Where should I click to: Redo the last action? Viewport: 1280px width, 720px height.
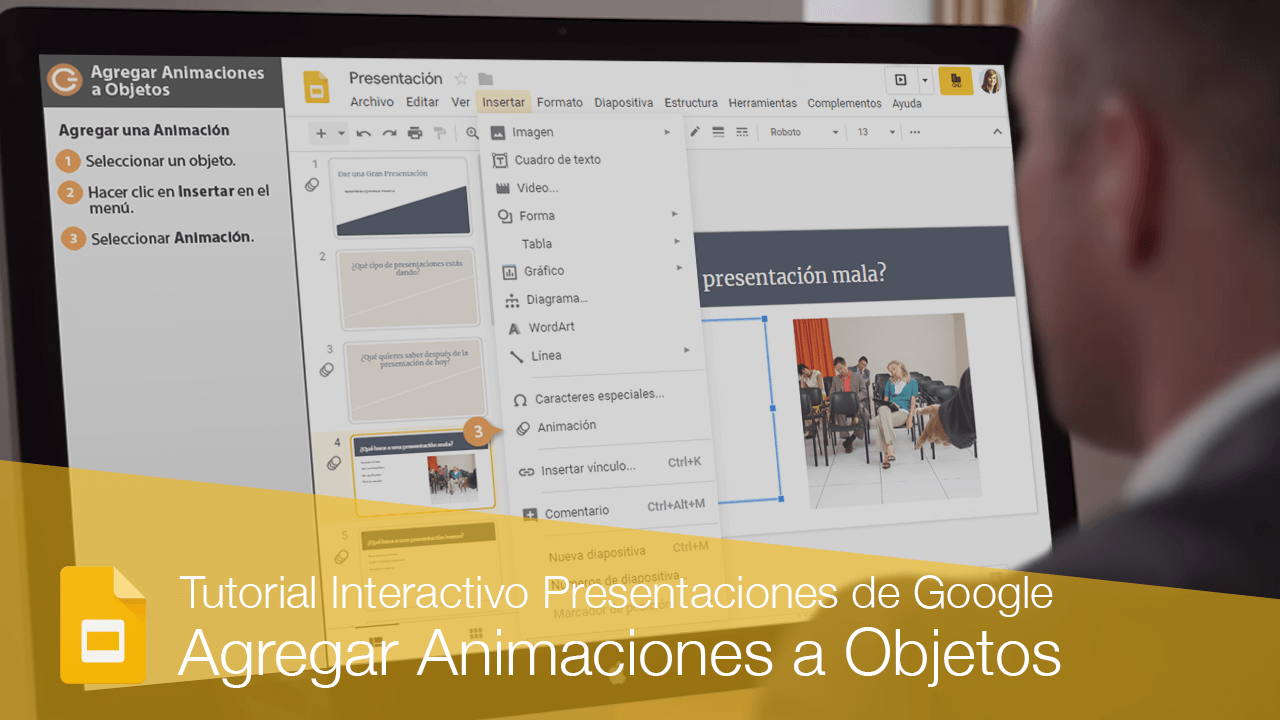pyautogui.click(x=390, y=133)
